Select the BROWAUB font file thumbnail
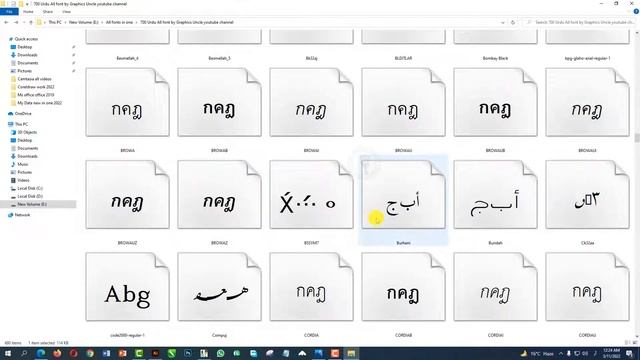The height and width of the screenshot is (360, 640). [496, 102]
